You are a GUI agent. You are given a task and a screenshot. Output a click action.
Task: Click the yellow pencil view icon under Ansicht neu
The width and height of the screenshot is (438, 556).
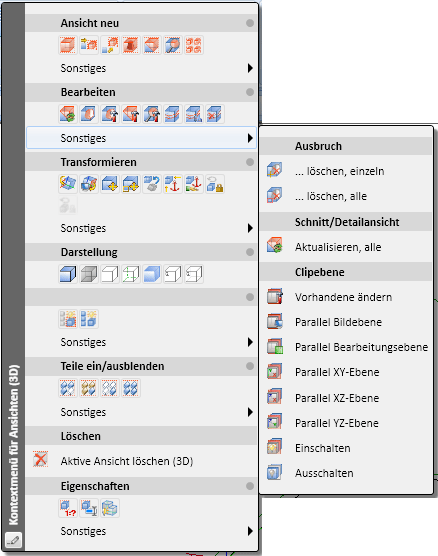pyautogui.click(x=110, y=45)
